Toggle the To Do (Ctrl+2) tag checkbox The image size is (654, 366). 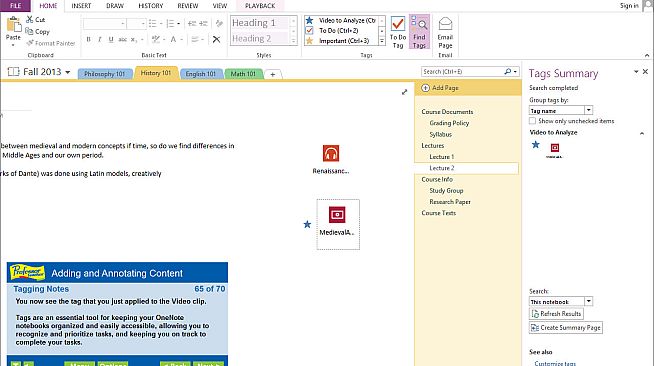(309, 30)
